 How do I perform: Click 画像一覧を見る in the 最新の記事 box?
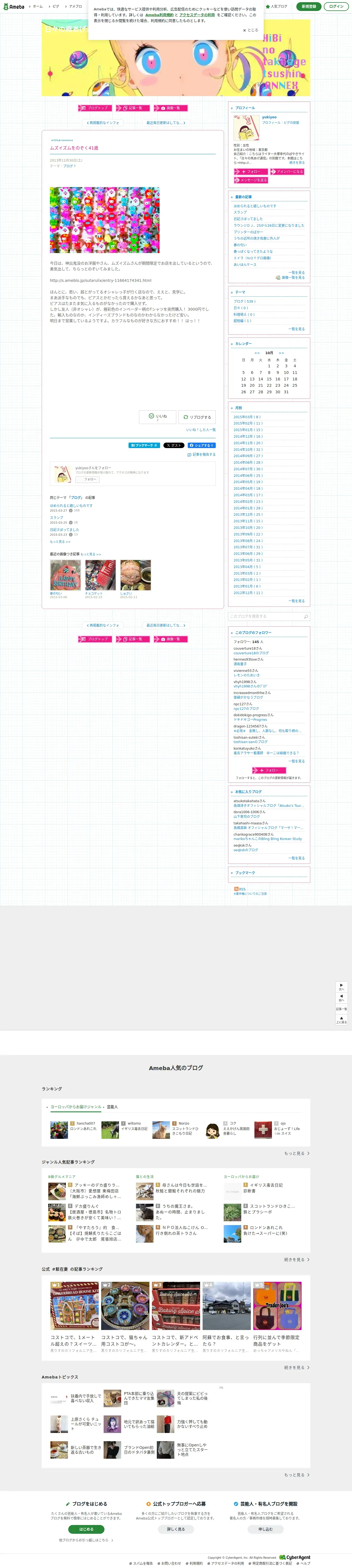(291, 277)
